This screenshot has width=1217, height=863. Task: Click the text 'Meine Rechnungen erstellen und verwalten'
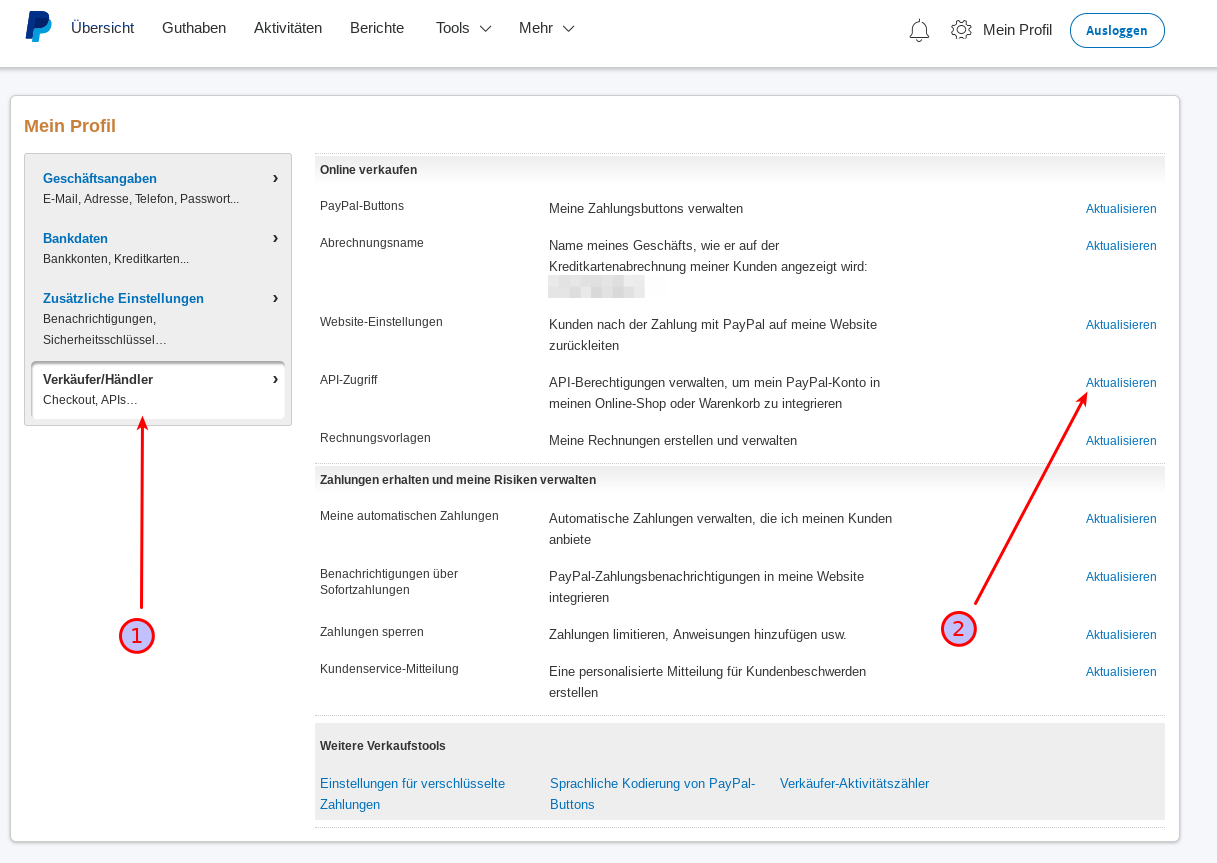pyautogui.click(x=673, y=441)
